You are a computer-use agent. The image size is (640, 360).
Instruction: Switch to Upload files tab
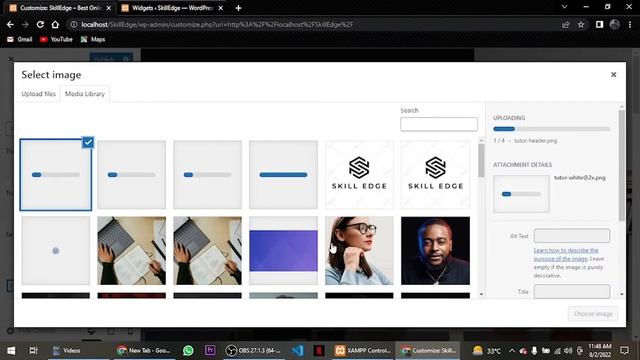(38, 93)
